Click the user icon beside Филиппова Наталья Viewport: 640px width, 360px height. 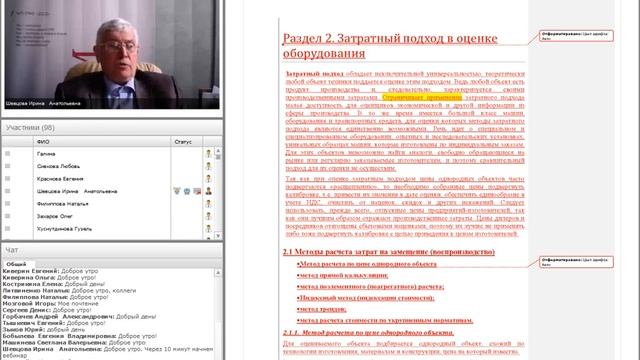209,203
